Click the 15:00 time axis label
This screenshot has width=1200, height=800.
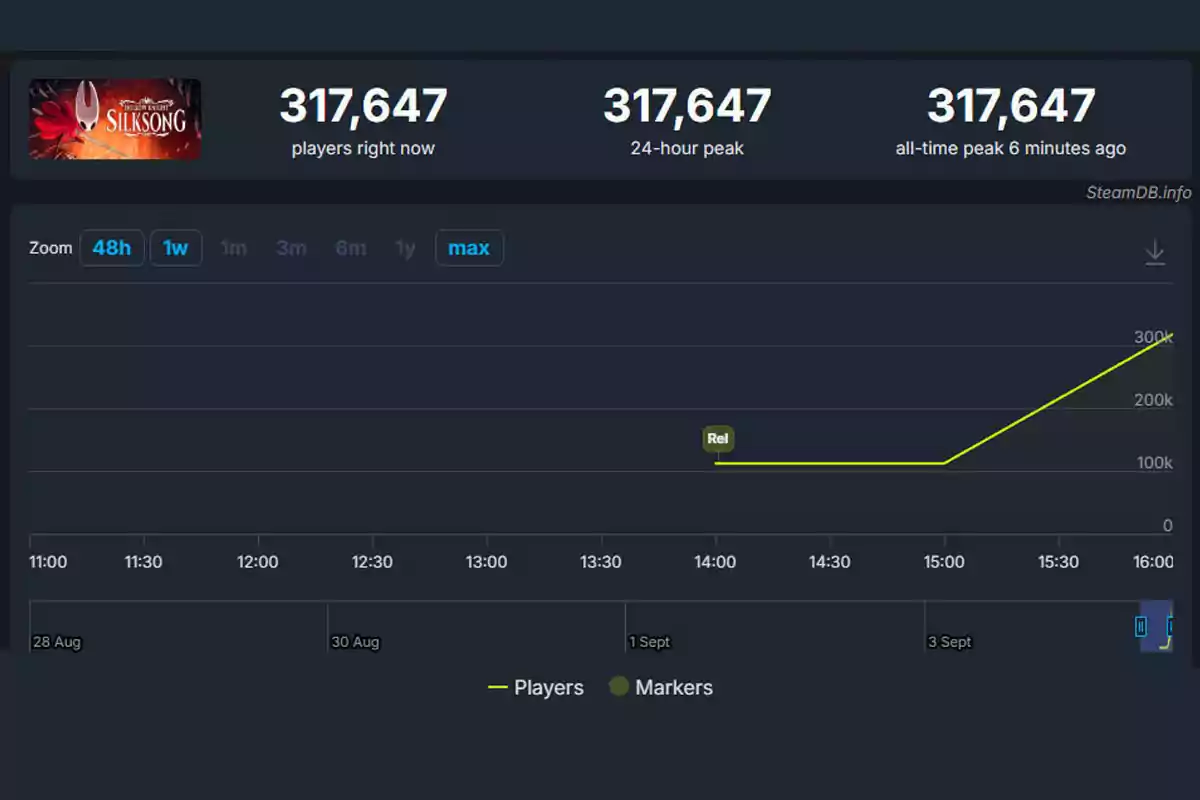tap(944, 562)
